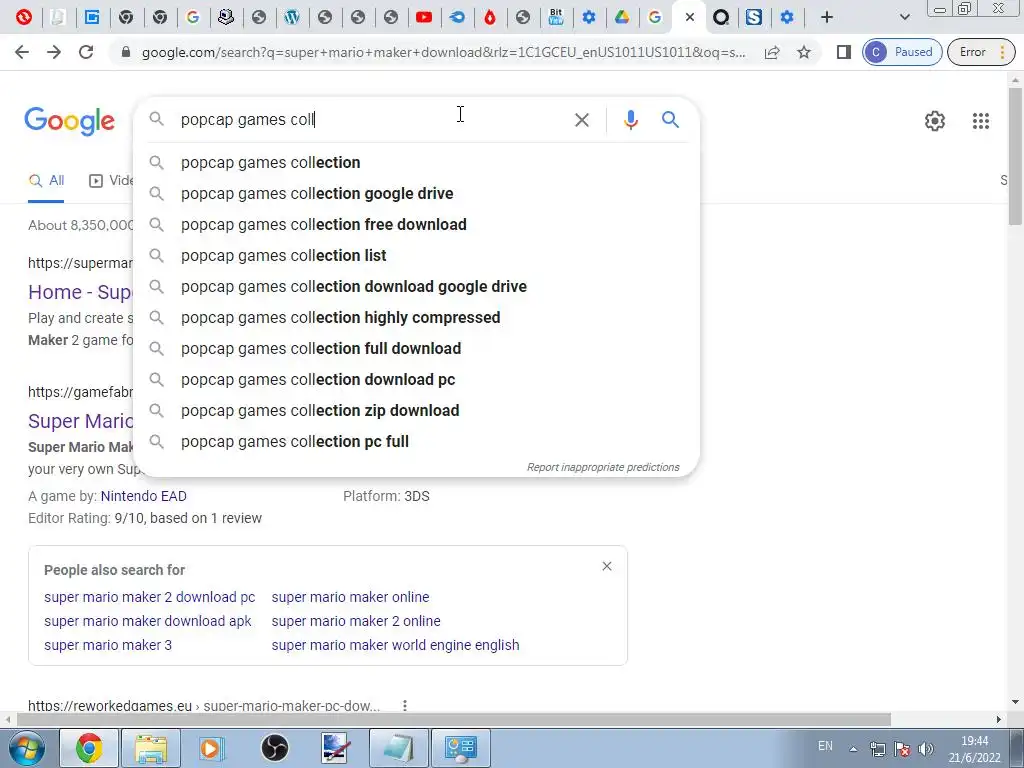This screenshot has height=768, width=1024.
Task: Clear the search box text
Action: coord(582,120)
